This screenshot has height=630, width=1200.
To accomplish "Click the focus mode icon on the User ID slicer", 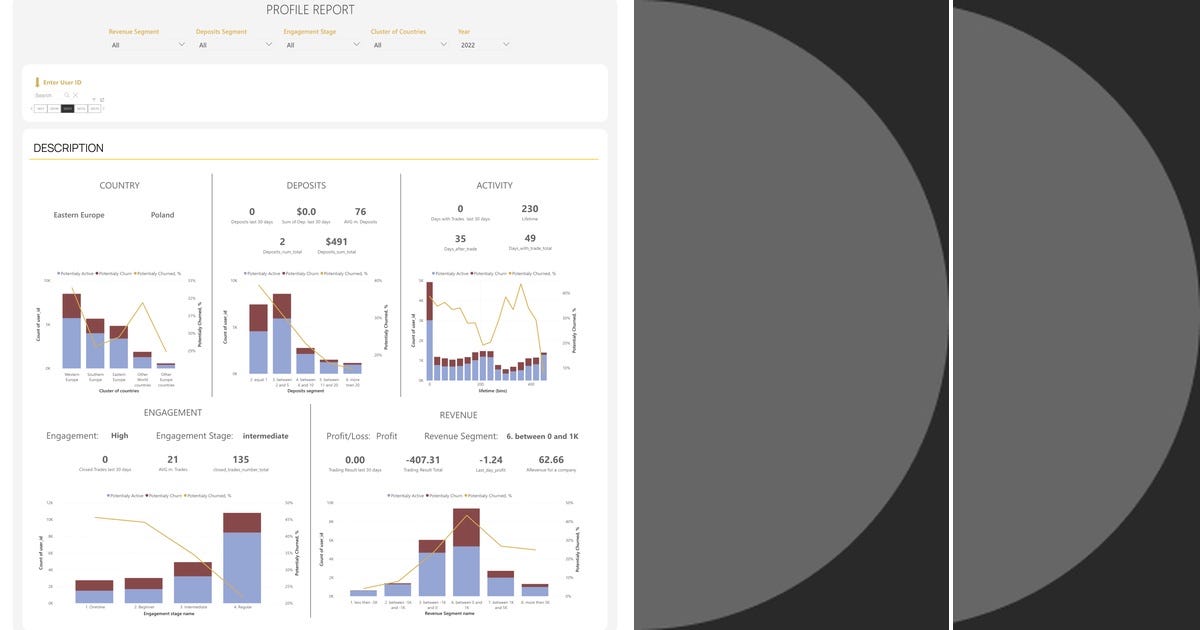I will pos(102,99).
